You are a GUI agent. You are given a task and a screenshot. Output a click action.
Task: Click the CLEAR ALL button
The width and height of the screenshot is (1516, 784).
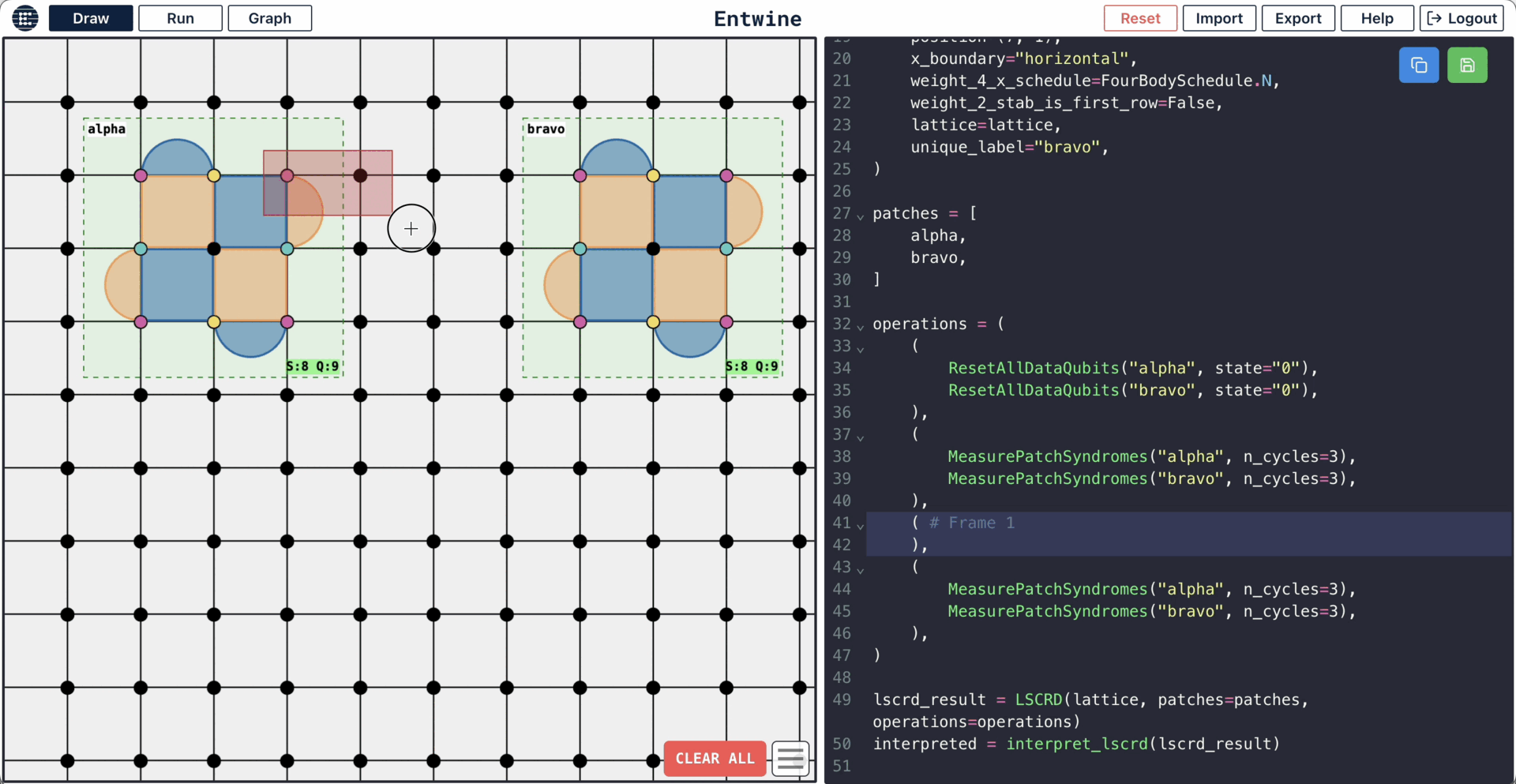click(715, 759)
